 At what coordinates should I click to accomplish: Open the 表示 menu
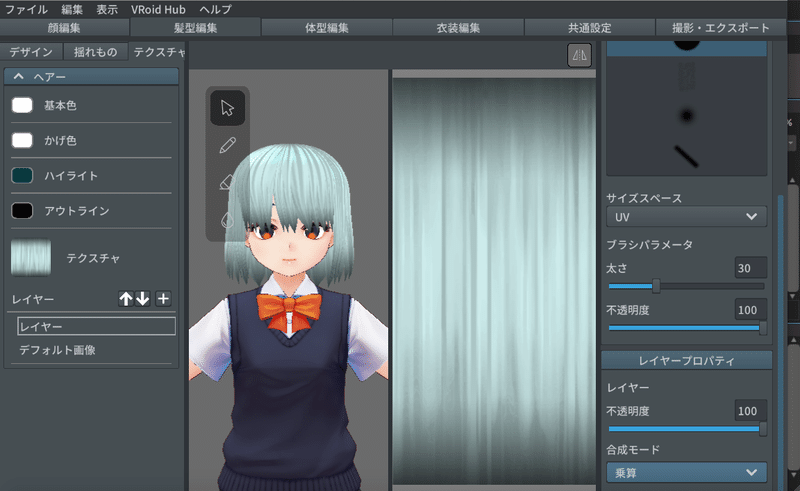coord(107,9)
